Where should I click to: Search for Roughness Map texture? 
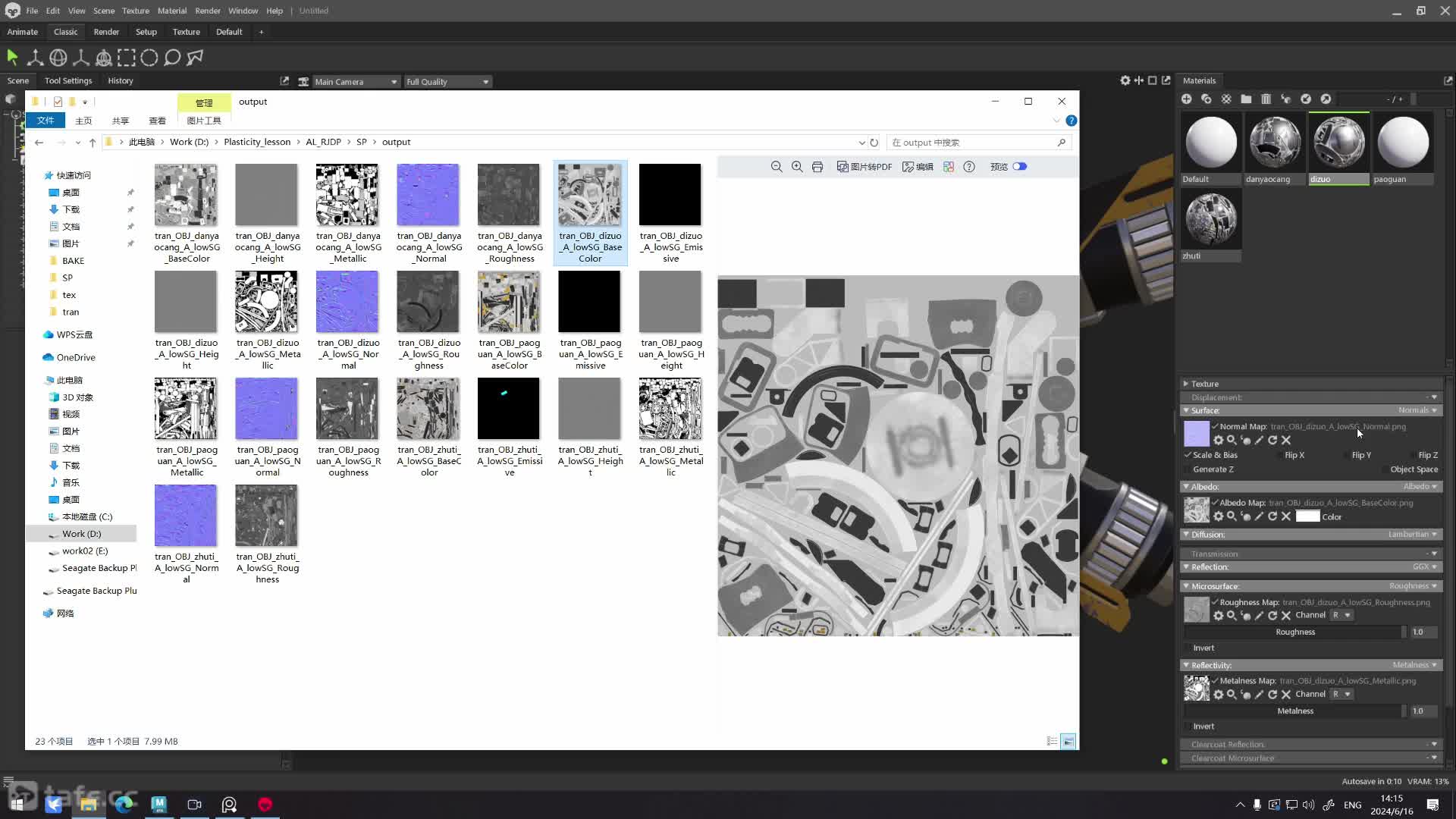(x=1232, y=616)
